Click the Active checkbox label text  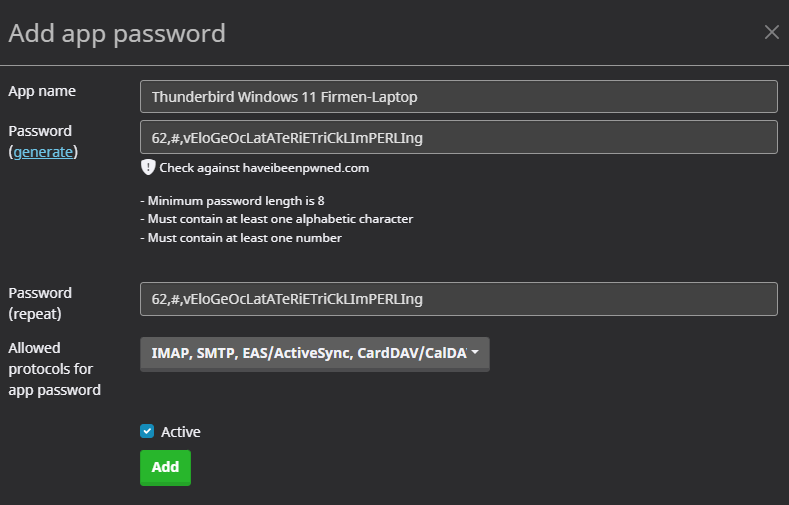coord(180,432)
